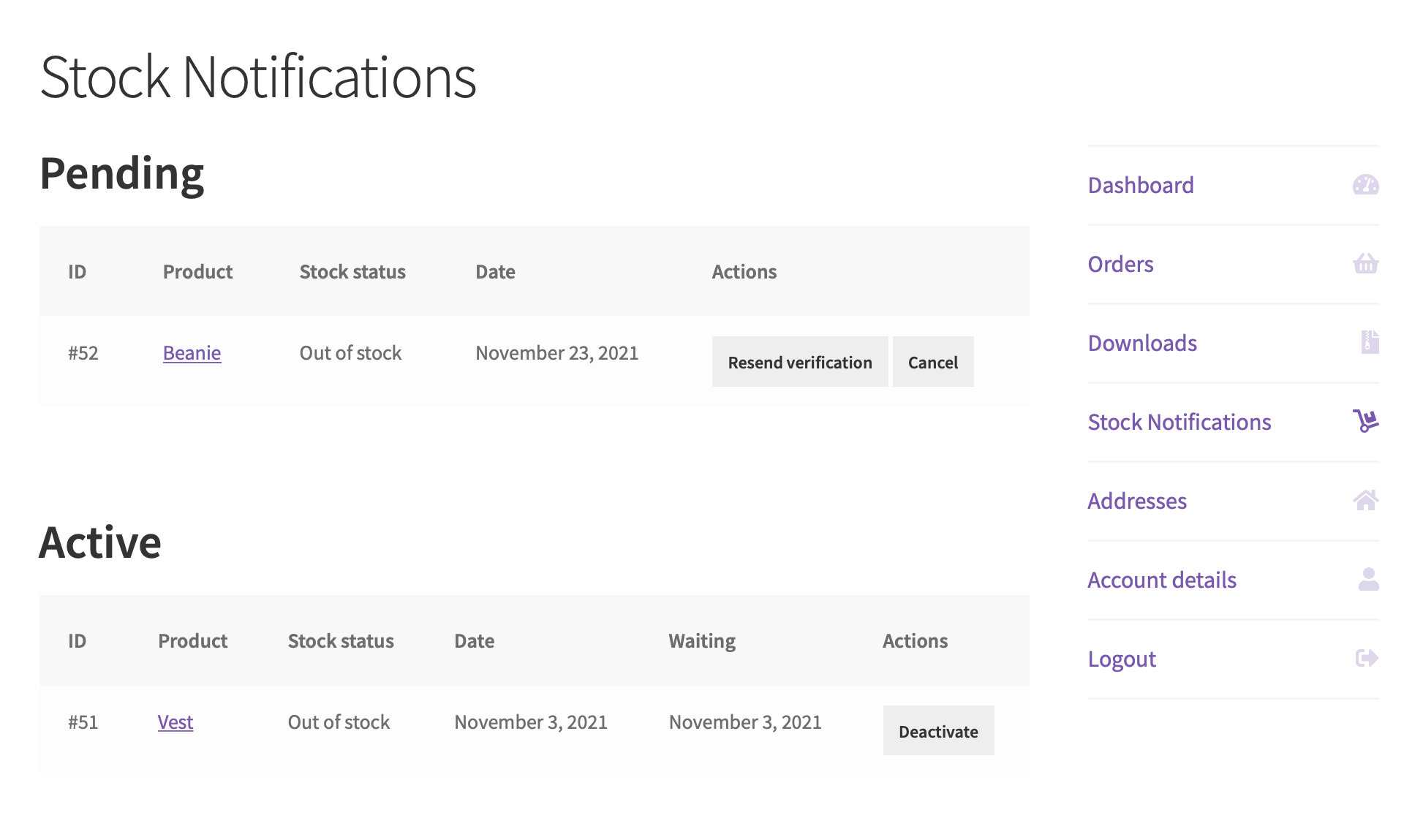Click the Addresses house icon
The height and width of the screenshot is (840, 1423).
pos(1365,500)
